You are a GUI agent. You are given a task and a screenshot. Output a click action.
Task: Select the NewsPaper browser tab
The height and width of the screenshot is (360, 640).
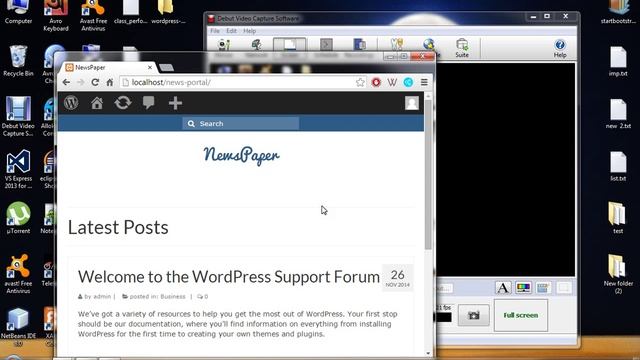click(x=107, y=67)
